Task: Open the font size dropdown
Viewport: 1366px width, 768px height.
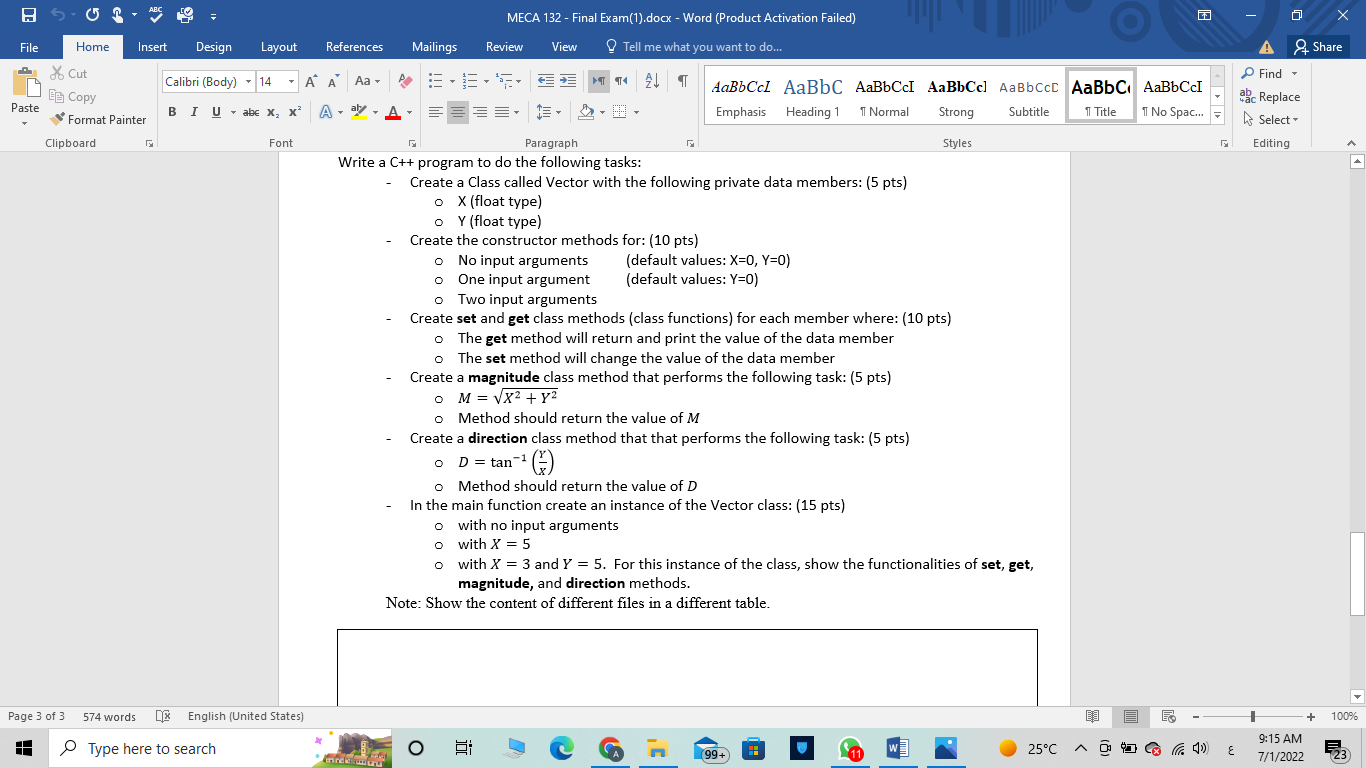Action: (x=293, y=81)
